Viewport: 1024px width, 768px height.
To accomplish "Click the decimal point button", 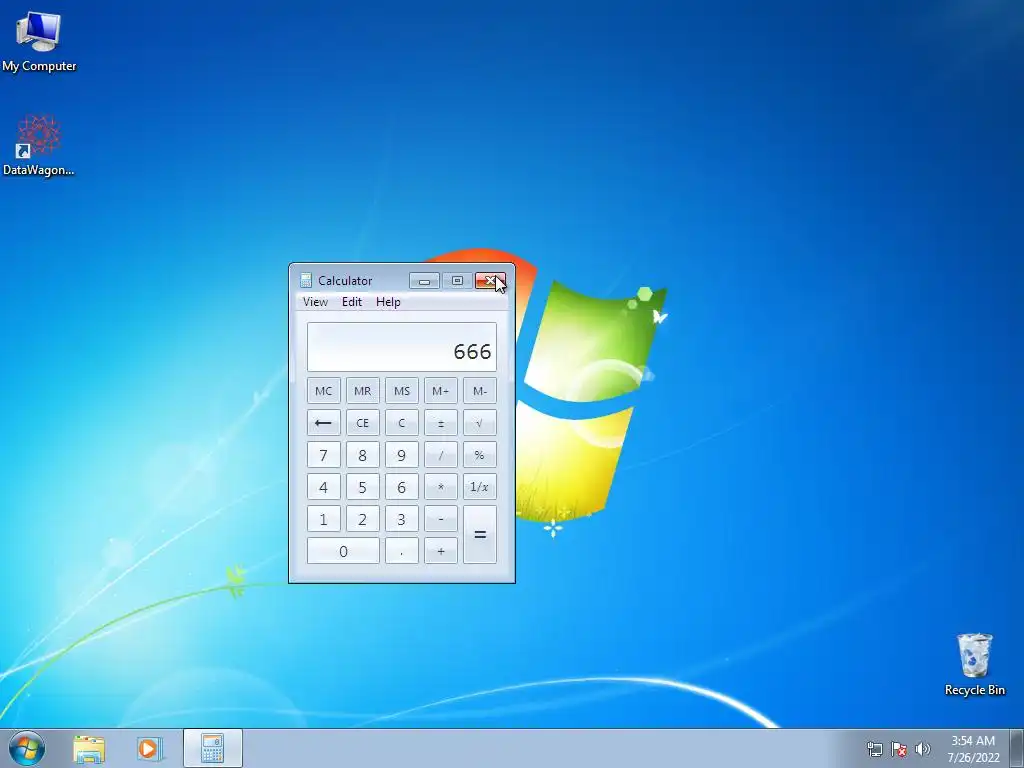I will [x=402, y=551].
